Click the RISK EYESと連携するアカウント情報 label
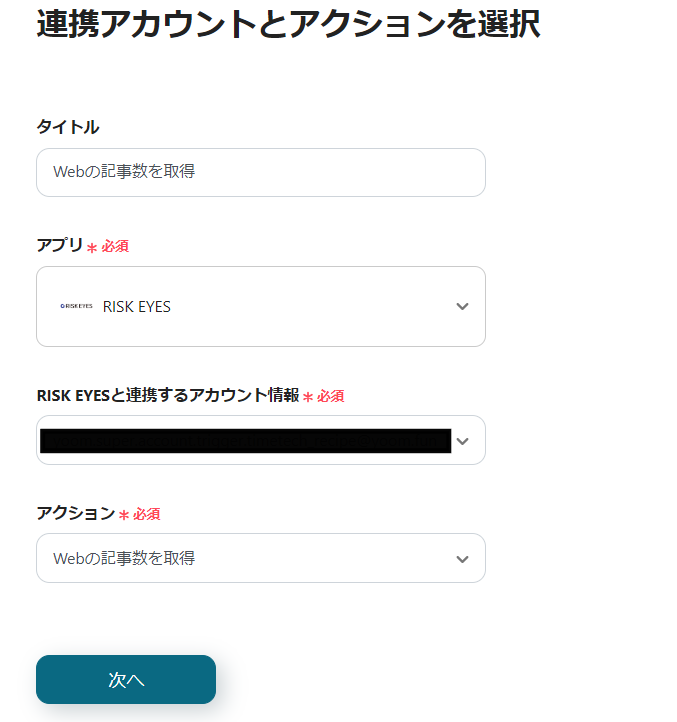Screen dimensions: 677x722 [x=167, y=395]
